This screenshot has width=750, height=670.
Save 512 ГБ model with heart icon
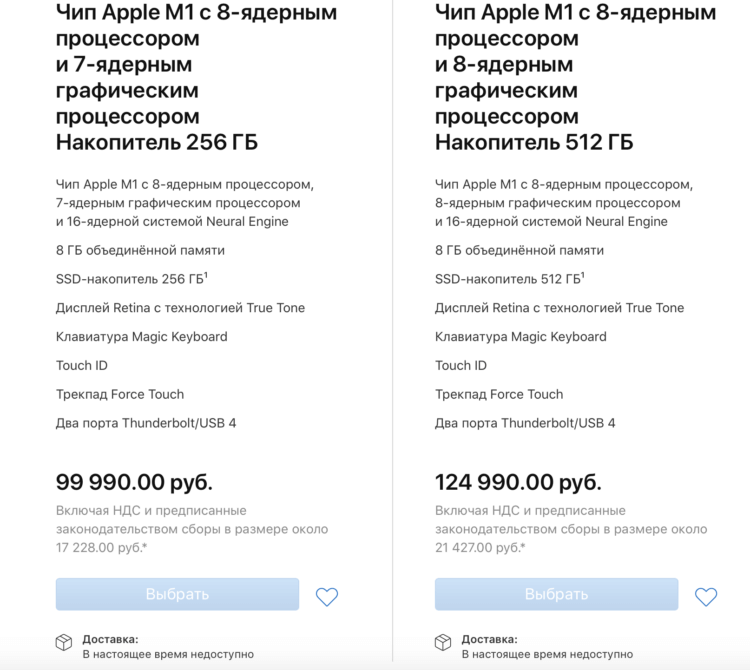tap(706, 596)
